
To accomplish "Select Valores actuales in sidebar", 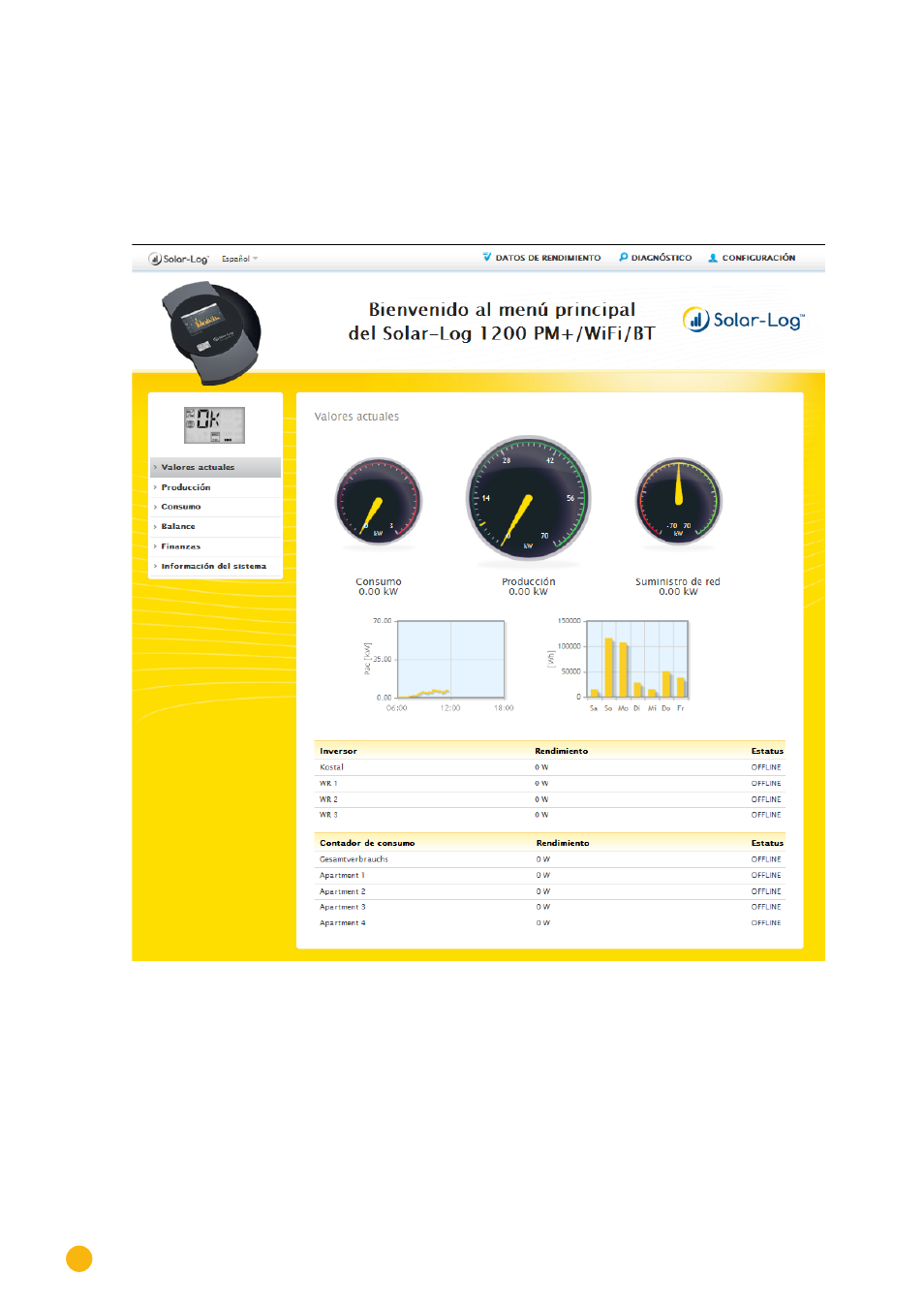I will [198, 467].
